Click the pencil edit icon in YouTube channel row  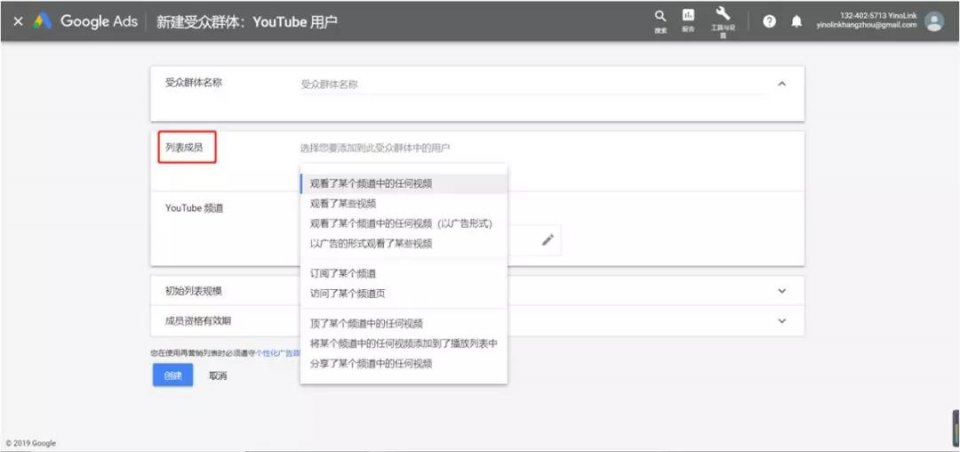click(x=547, y=239)
